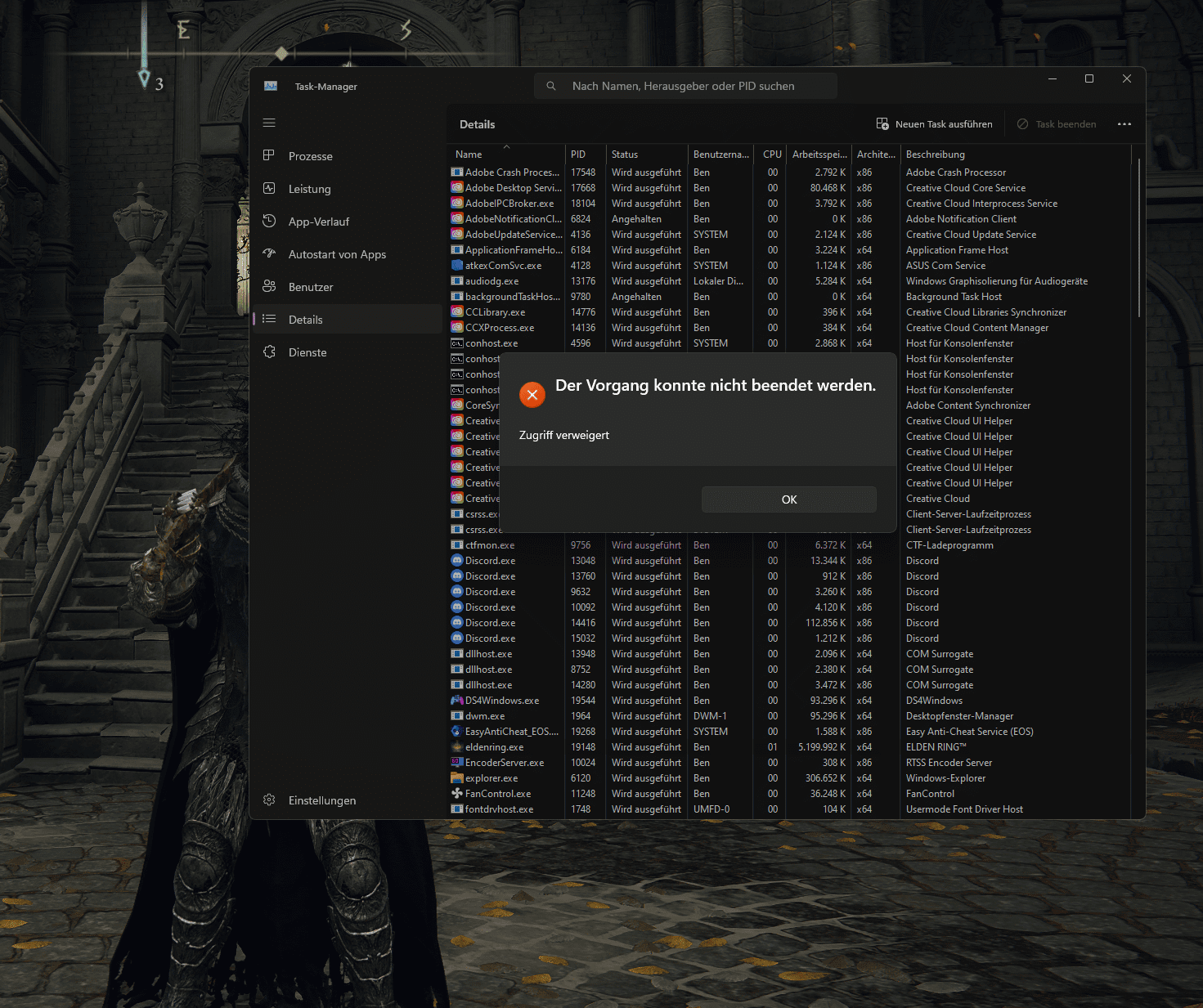Viewport: 1203px width, 1008px height.
Task: Select the ApplicationFrameHost process name
Action: point(514,250)
